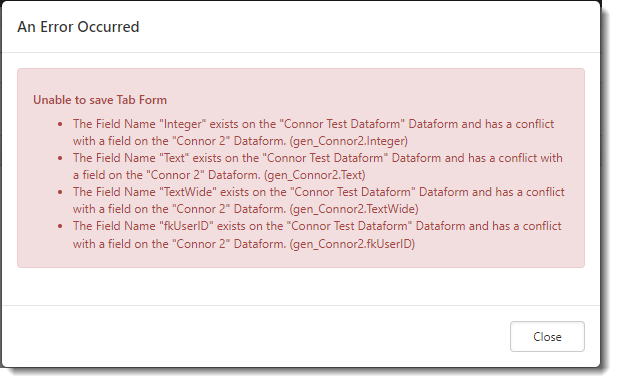Click the (gen_Connor2.fkUserID) reference text
This screenshot has width=617, height=383.
pos(353,244)
